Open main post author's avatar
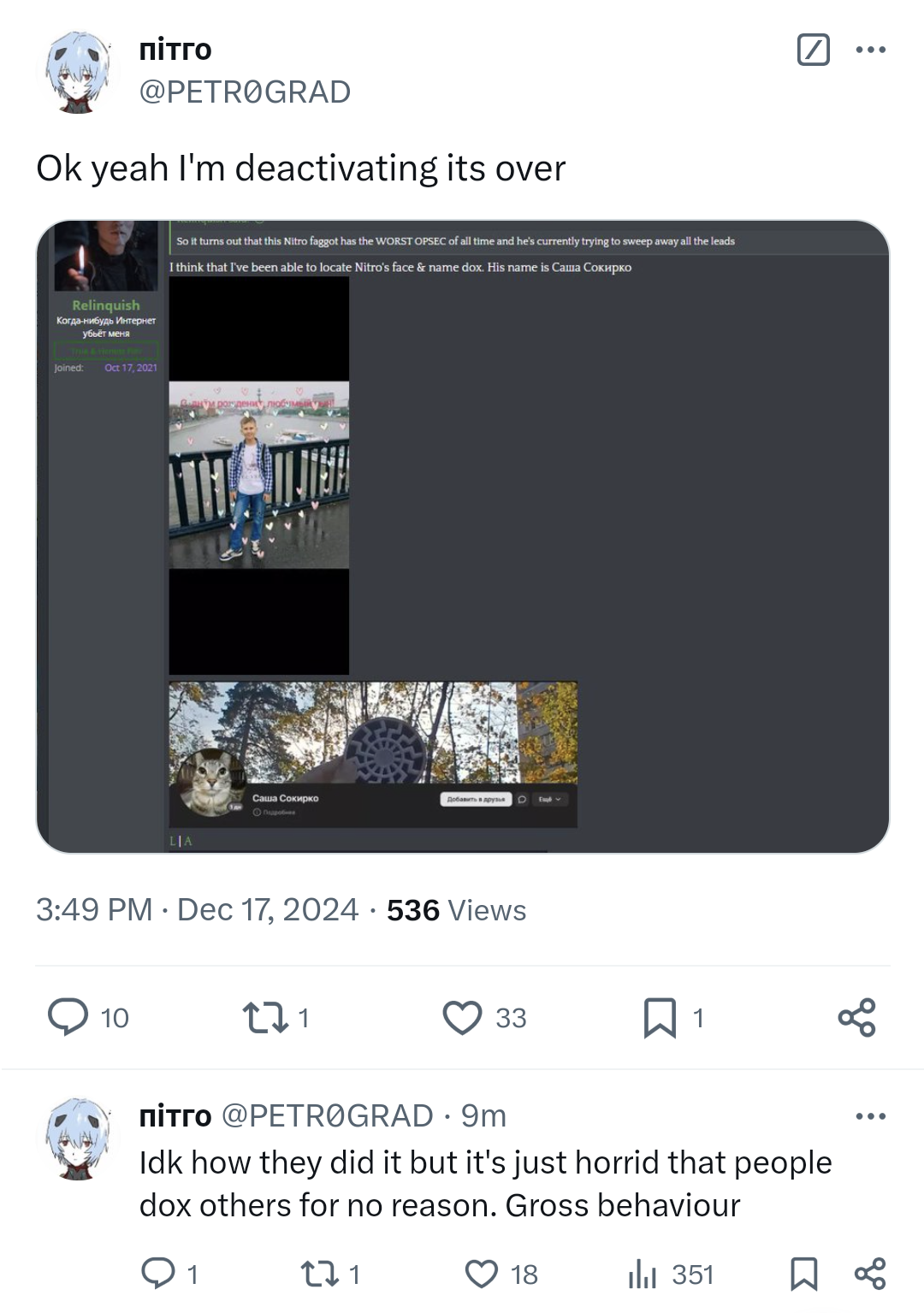 click(x=79, y=72)
